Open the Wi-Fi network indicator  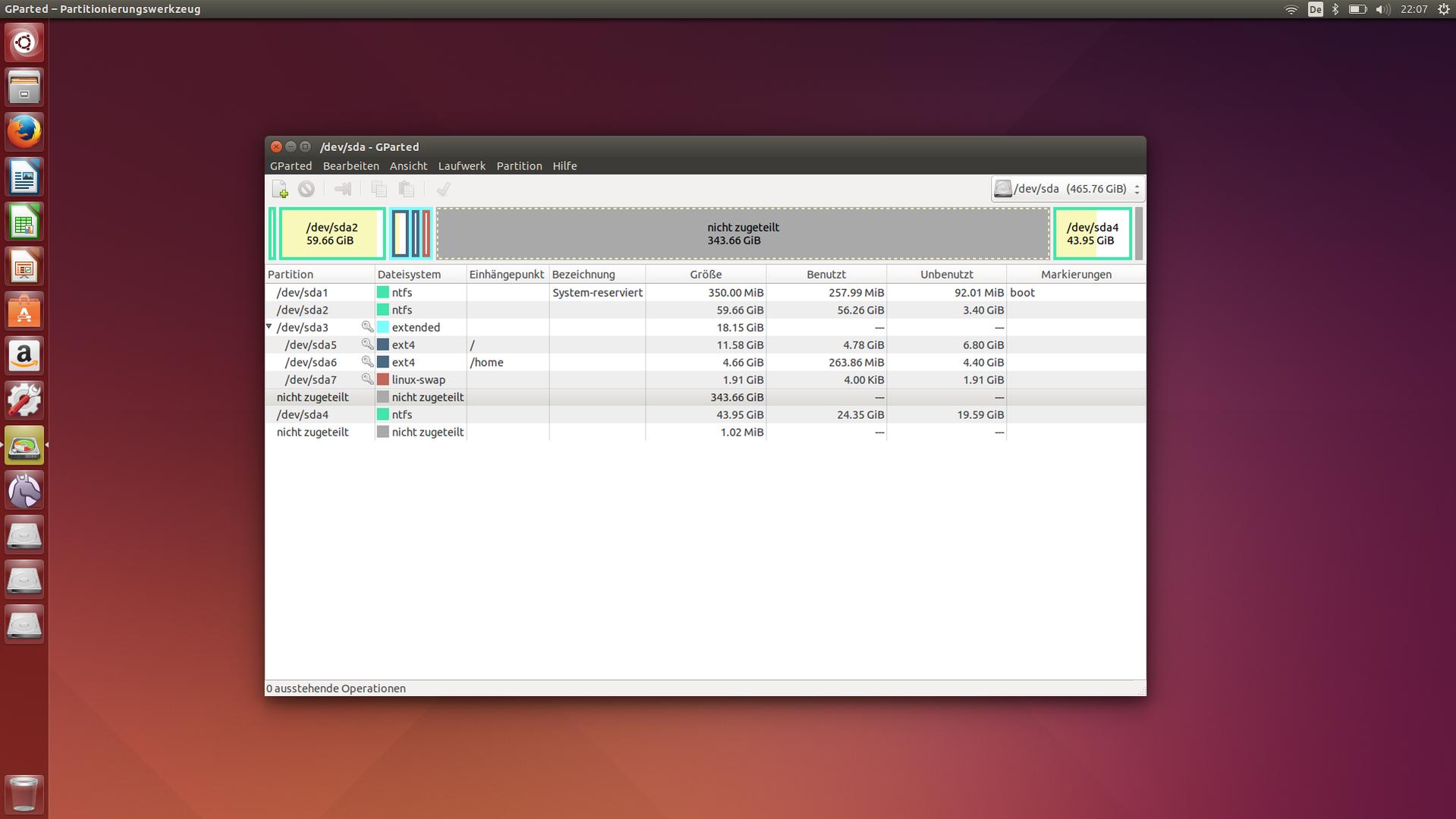pyautogui.click(x=1291, y=9)
